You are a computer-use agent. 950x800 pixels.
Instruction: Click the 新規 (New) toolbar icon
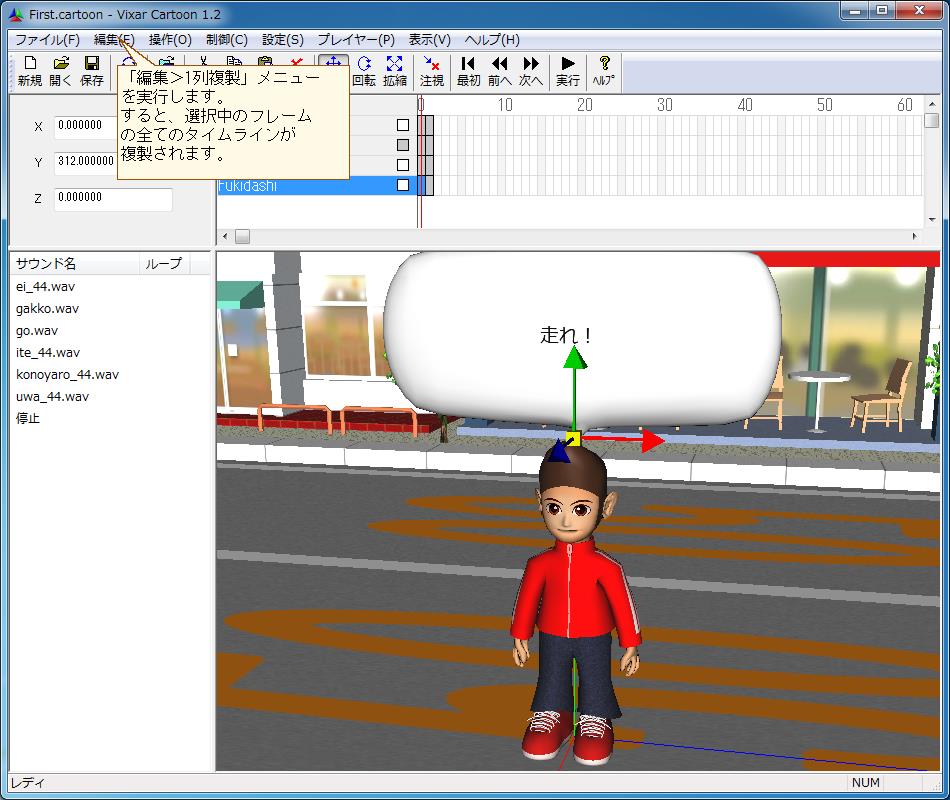[29, 71]
